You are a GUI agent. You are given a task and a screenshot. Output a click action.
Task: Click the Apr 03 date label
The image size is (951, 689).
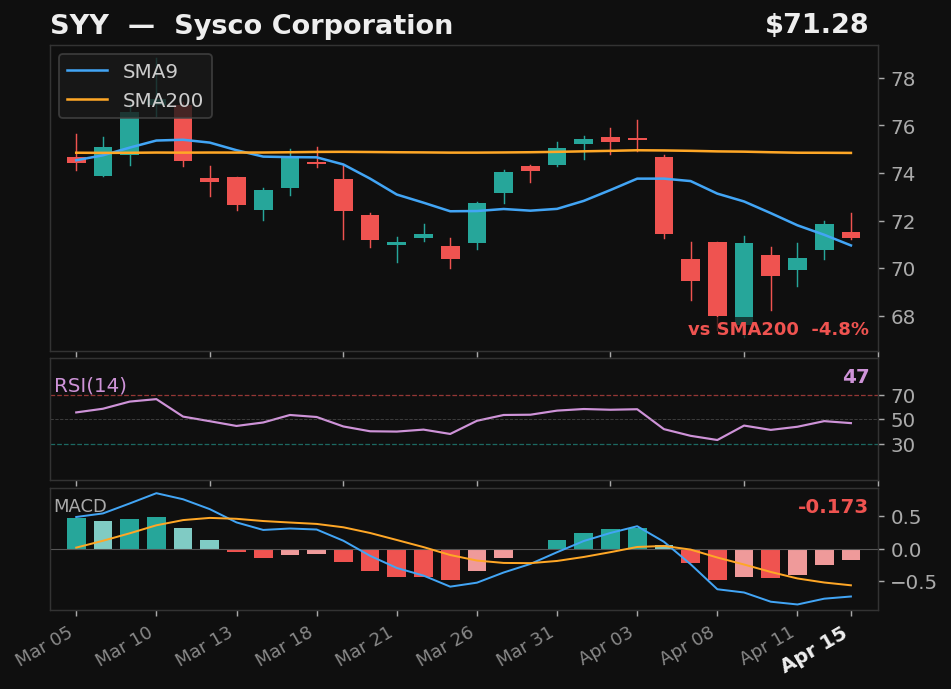[605, 646]
